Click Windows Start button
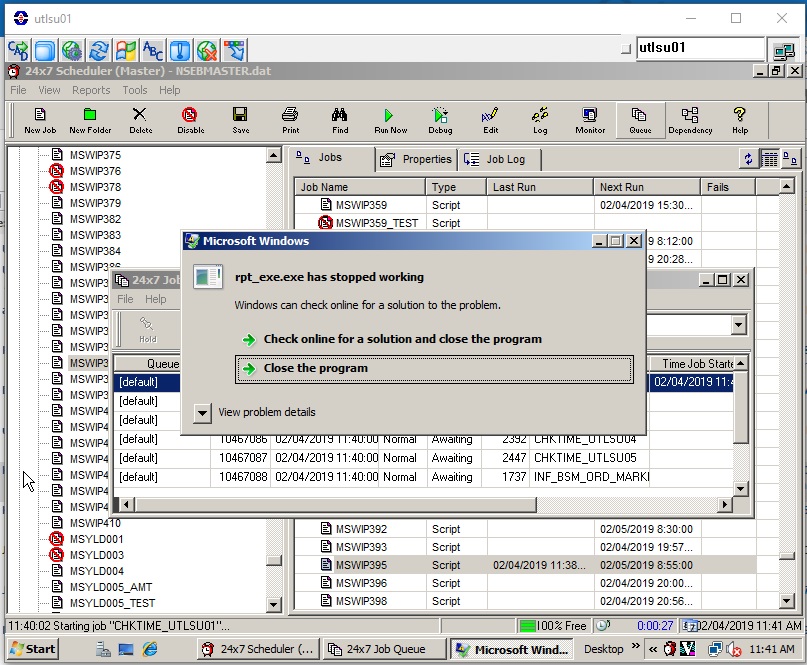The image size is (807, 665). [33, 649]
